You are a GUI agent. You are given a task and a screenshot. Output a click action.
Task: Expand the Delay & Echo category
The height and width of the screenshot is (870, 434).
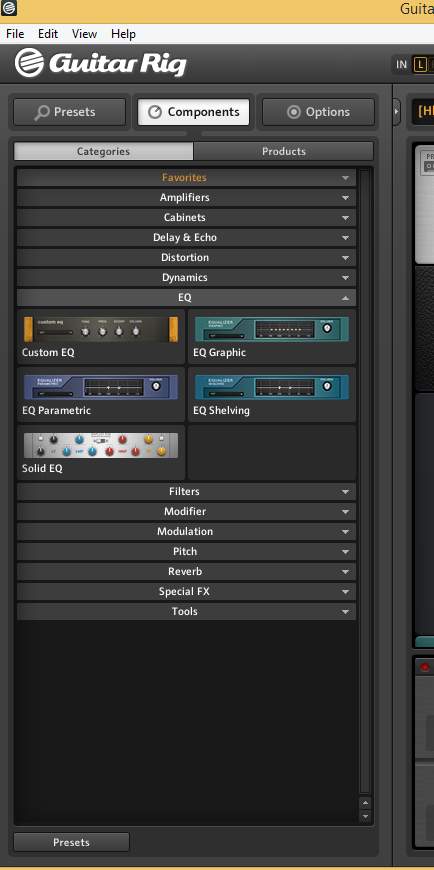[186, 237]
